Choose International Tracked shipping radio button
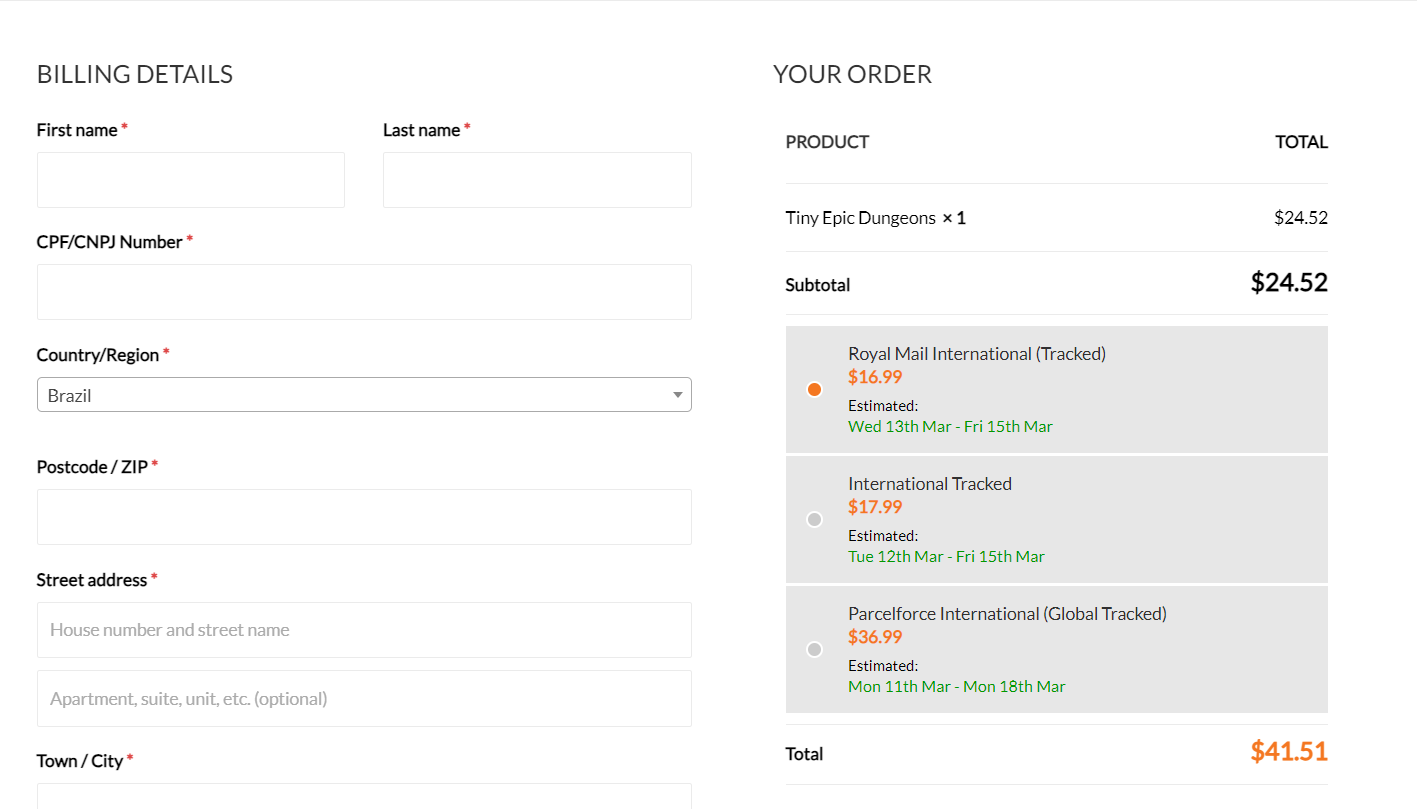The width and height of the screenshot is (1417, 809). (814, 519)
